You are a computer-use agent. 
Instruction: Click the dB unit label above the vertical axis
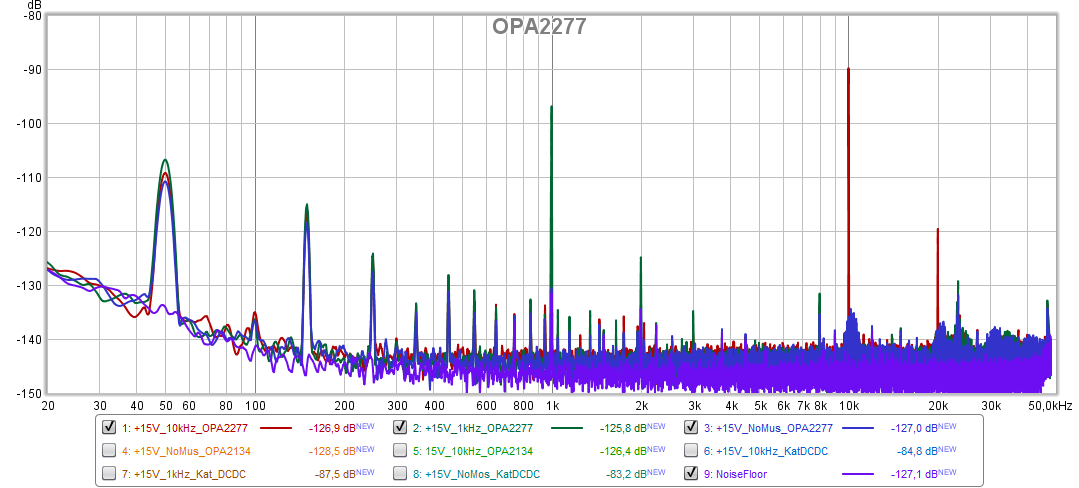[34, 5]
